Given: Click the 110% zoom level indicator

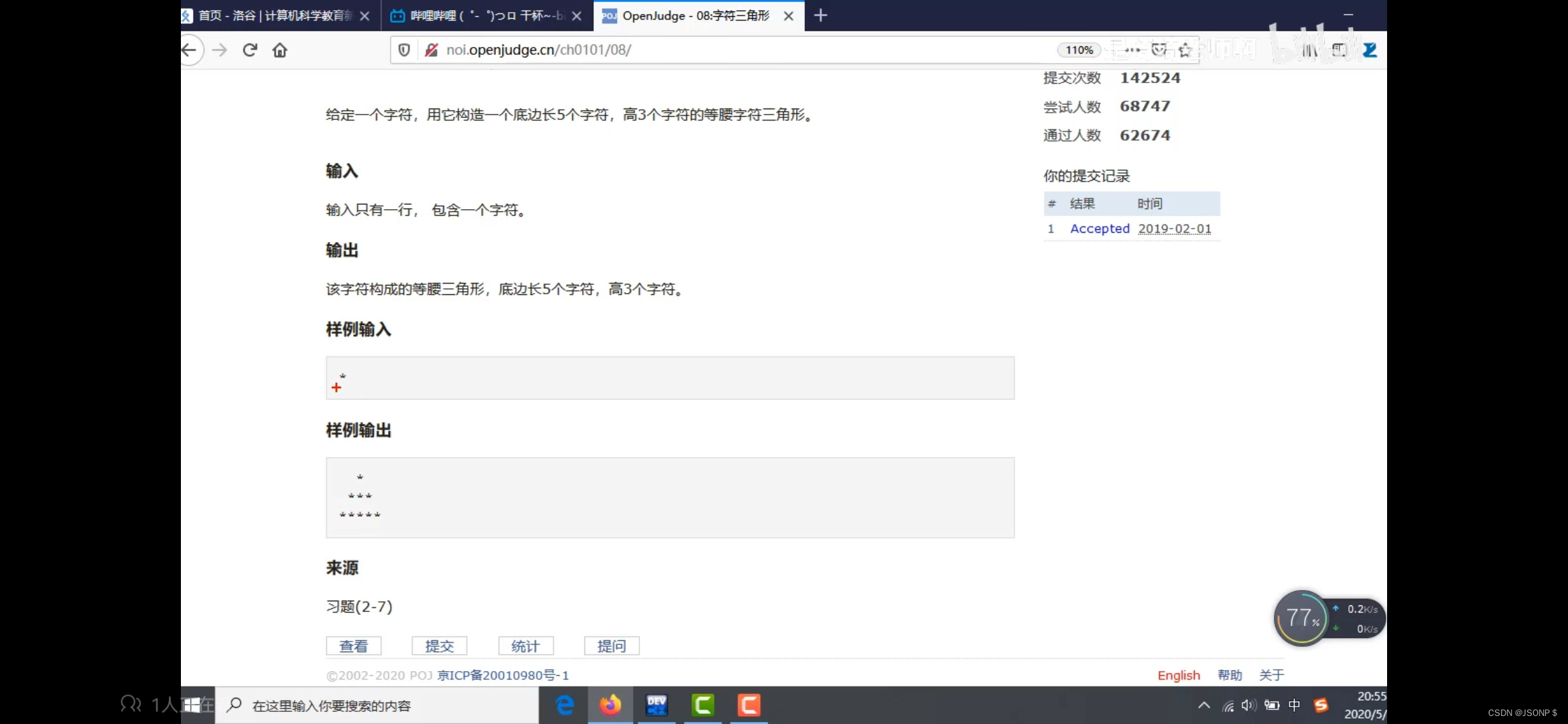Looking at the screenshot, I should pyautogui.click(x=1079, y=50).
